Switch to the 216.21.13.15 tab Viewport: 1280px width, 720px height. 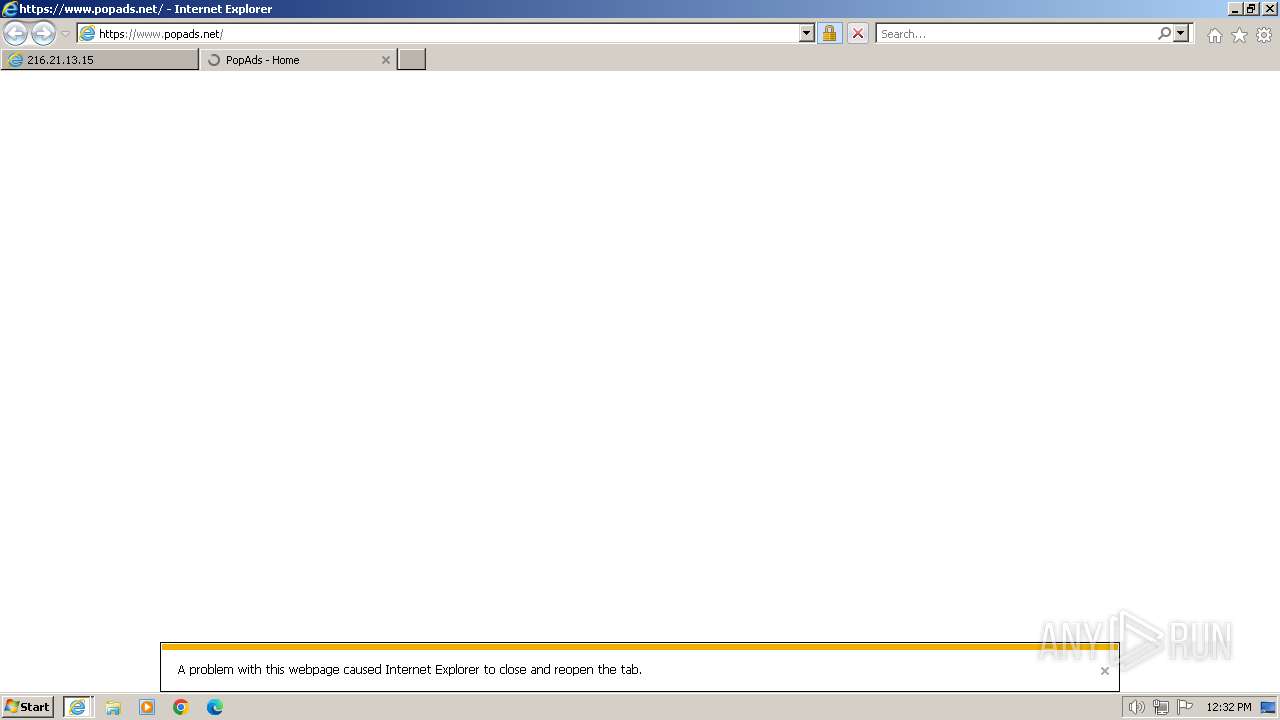click(x=100, y=60)
